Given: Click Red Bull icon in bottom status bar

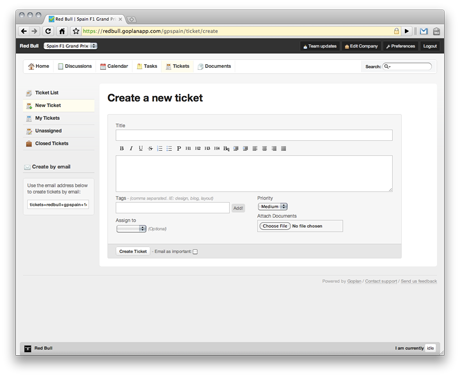Looking at the screenshot, I should point(27,348).
